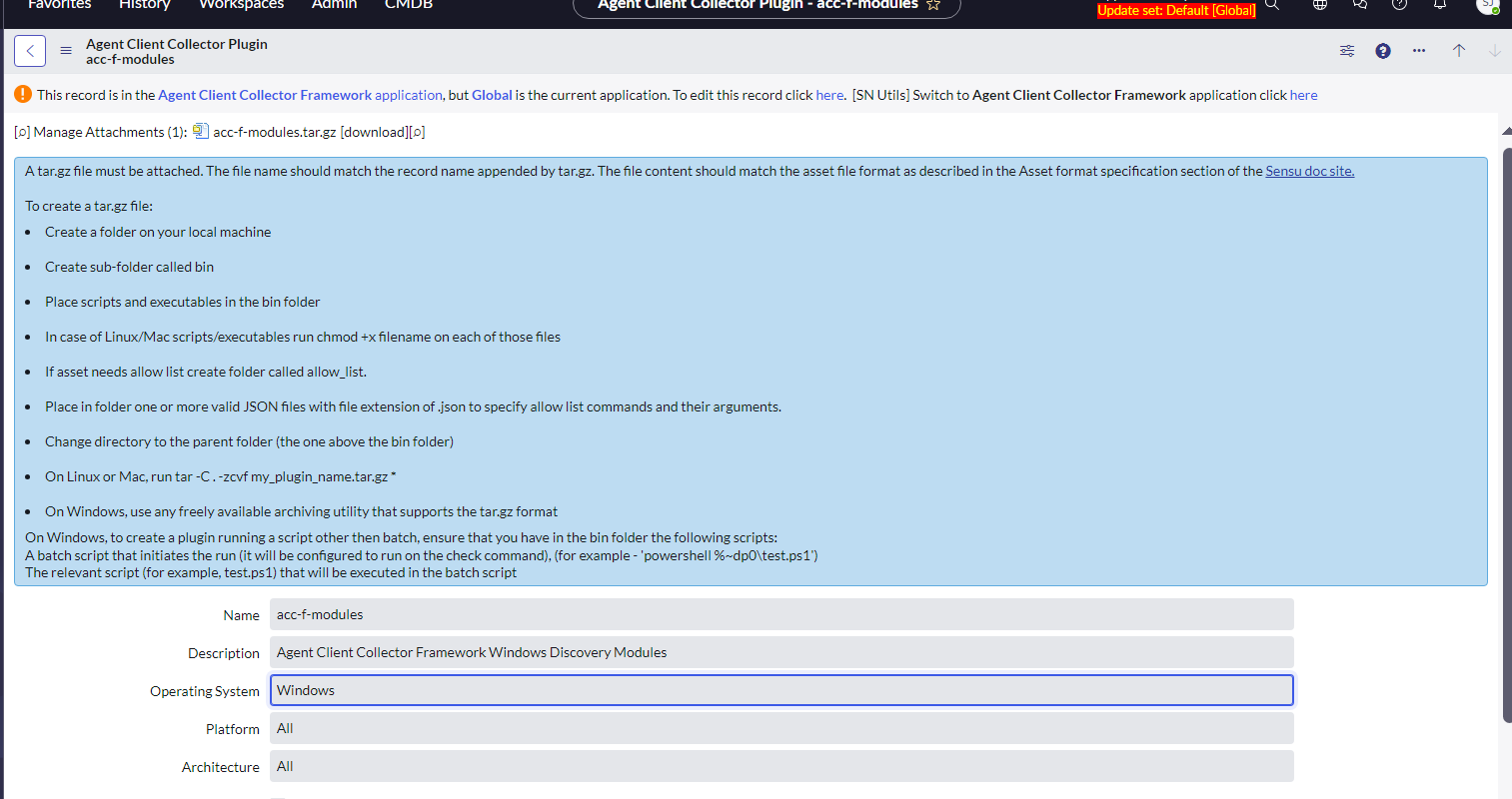
Task: Open the Platform dropdown showing All
Action: 781,728
